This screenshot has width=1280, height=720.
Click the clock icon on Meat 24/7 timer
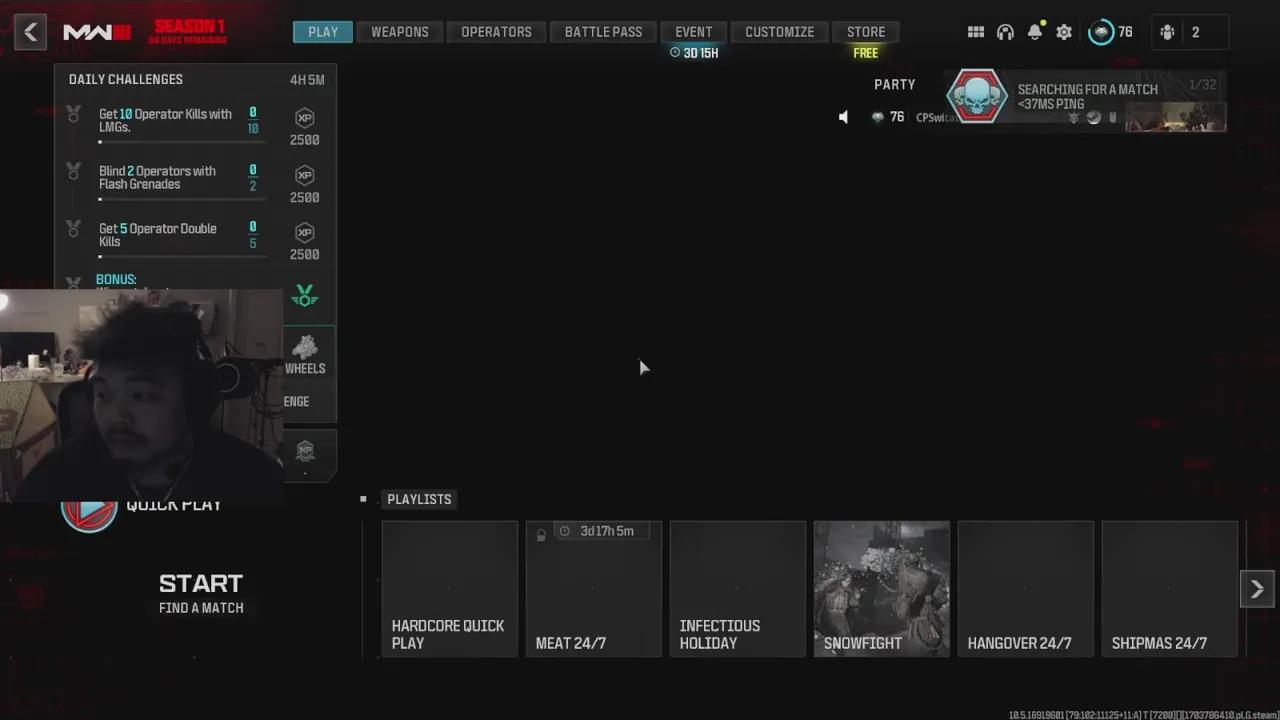coord(565,531)
